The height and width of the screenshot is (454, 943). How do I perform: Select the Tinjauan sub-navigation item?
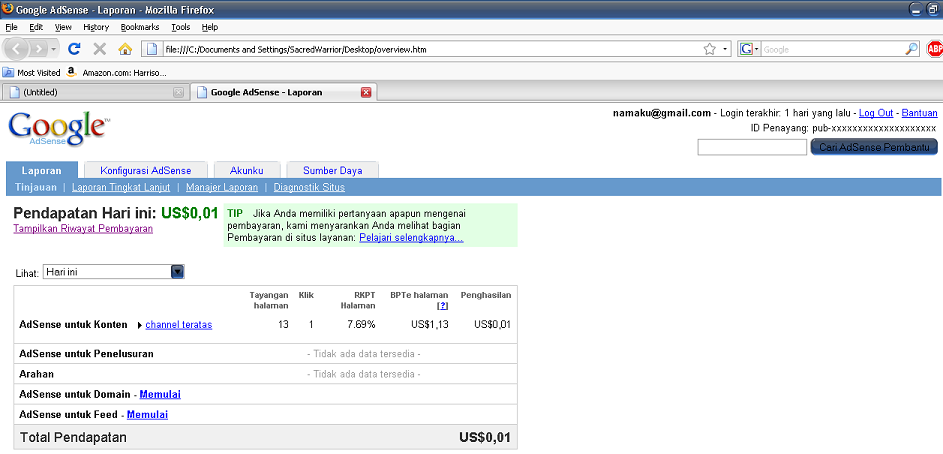pyautogui.click(x=36, y=187)
